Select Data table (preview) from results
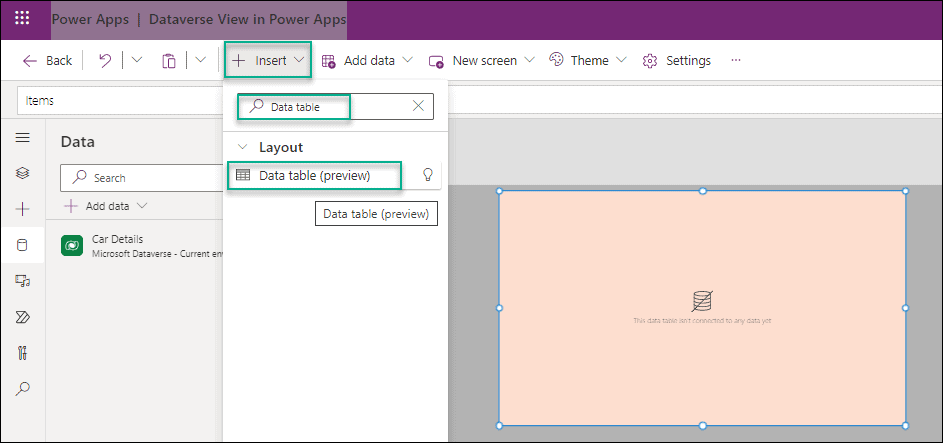Screen dimensions: 943x443 click(314, 176)
